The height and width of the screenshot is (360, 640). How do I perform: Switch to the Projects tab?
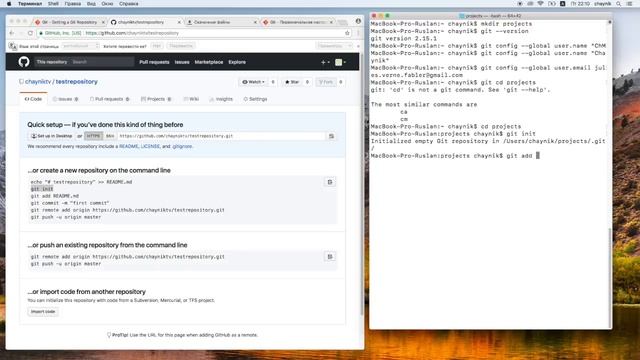pos(156,99)
